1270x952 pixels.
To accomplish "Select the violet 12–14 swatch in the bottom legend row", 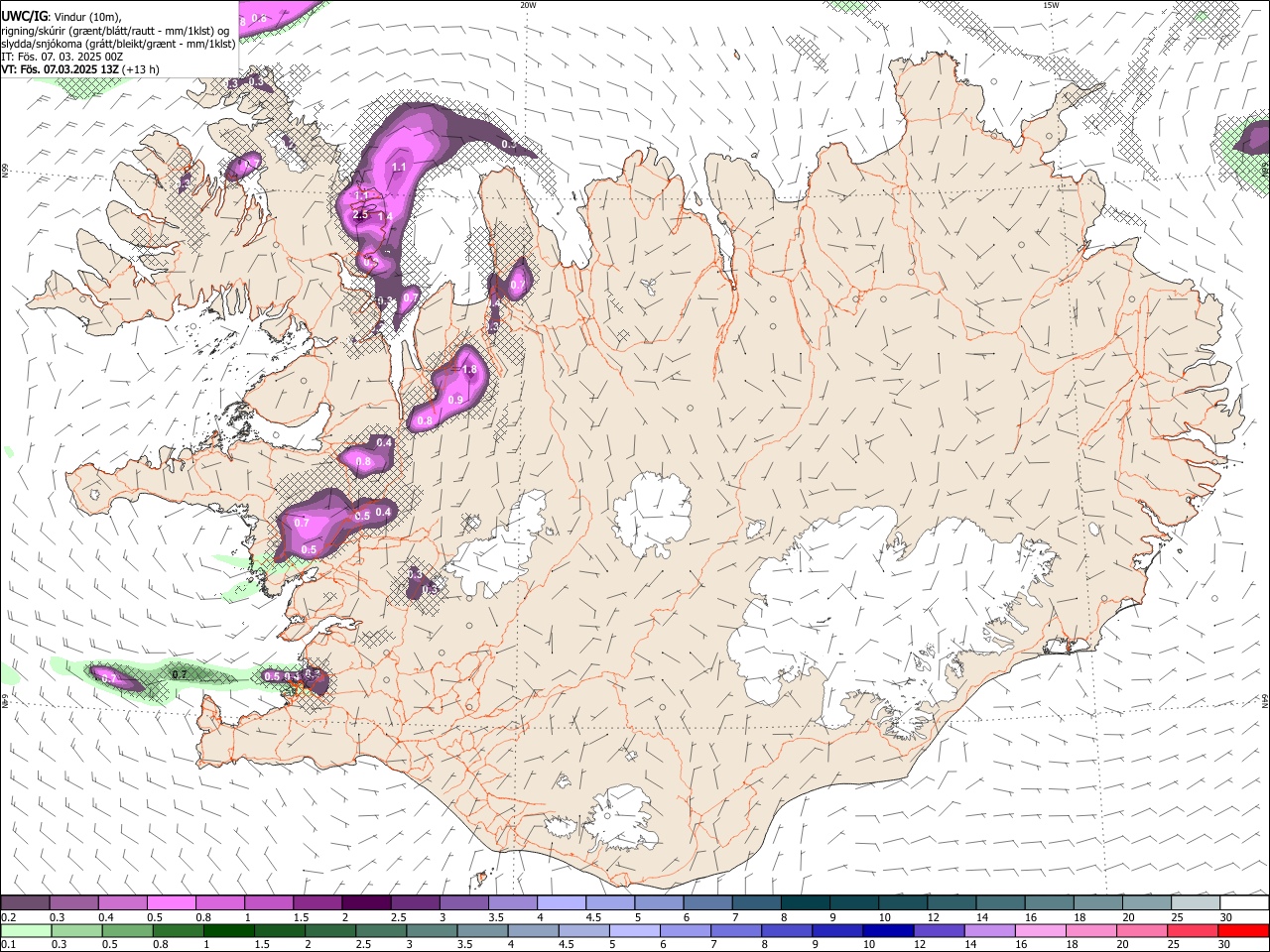I will (938, 930).
